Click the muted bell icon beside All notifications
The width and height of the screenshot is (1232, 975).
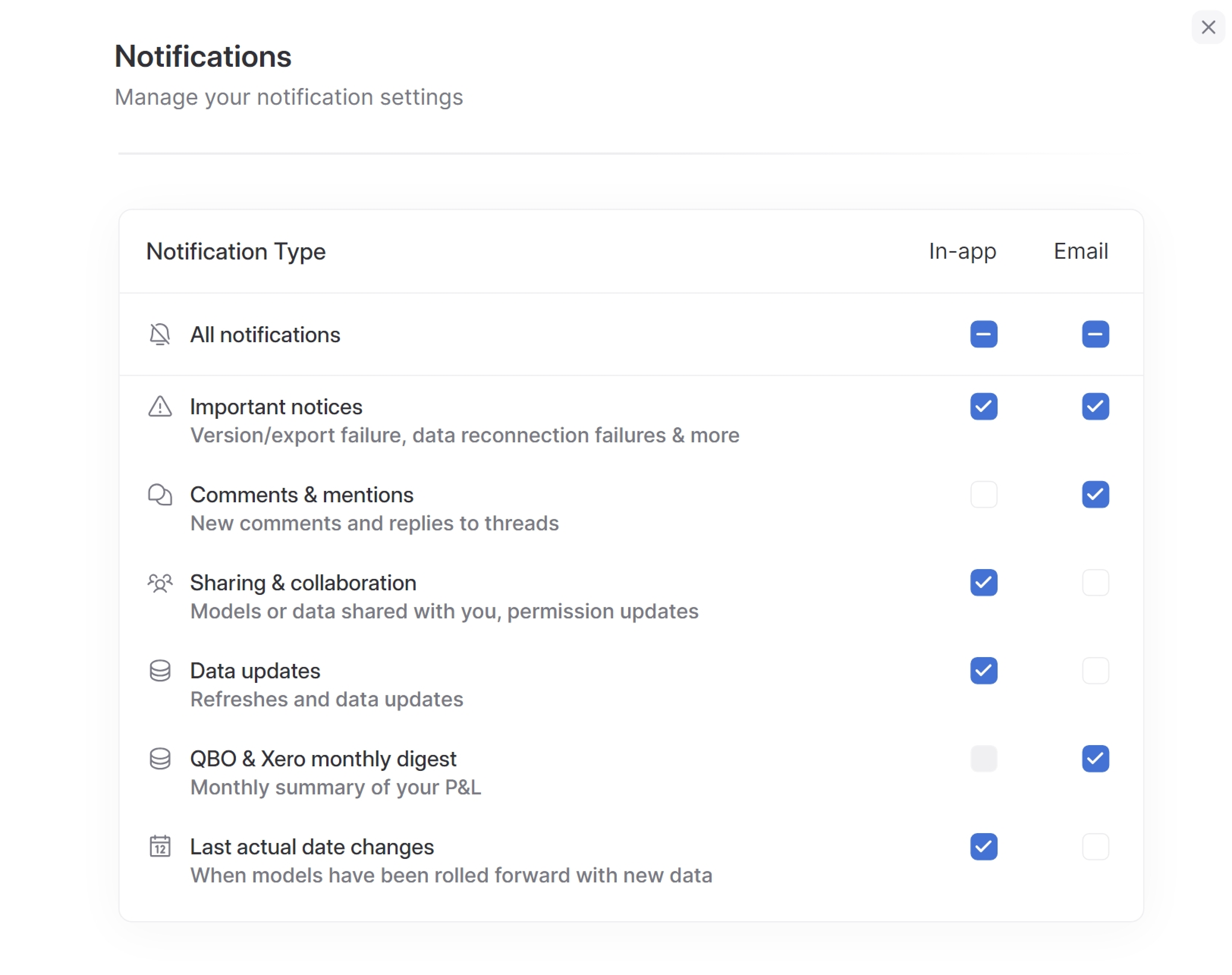click(x=159, y=335)
